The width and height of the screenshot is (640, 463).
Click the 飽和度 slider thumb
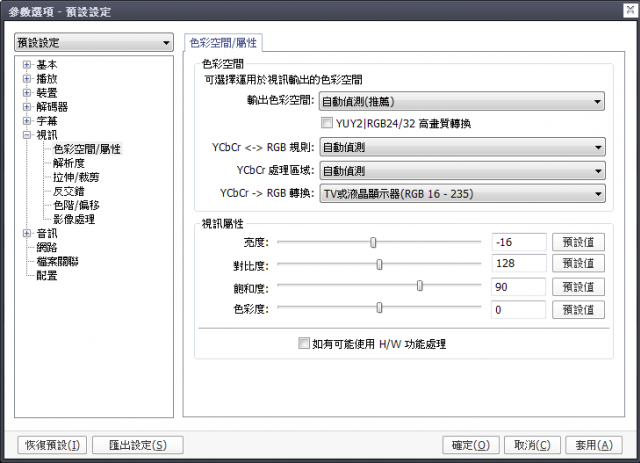(420, 286)
